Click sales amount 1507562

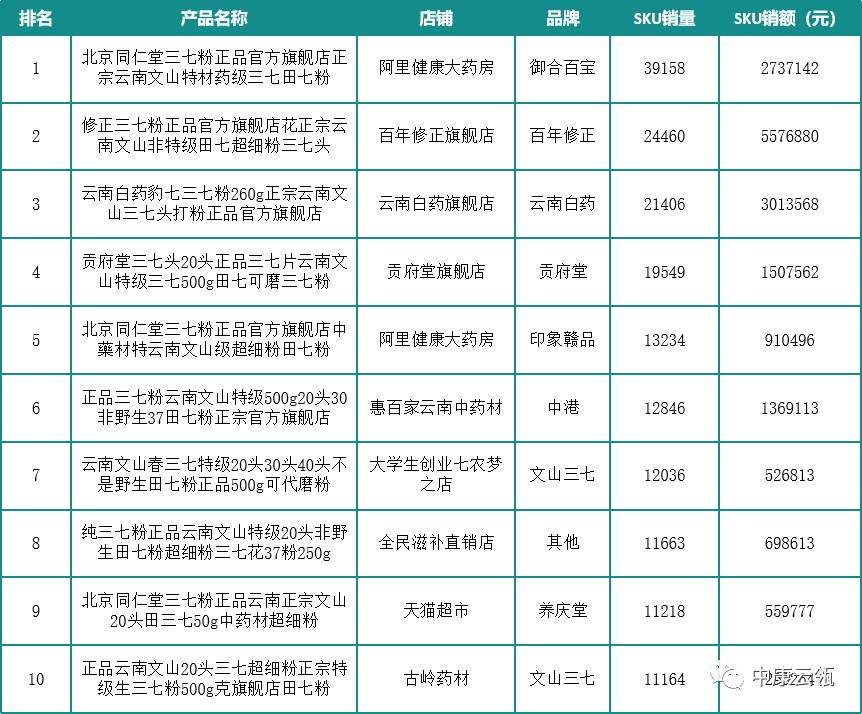pyautogui.click(x=789, y=272)
